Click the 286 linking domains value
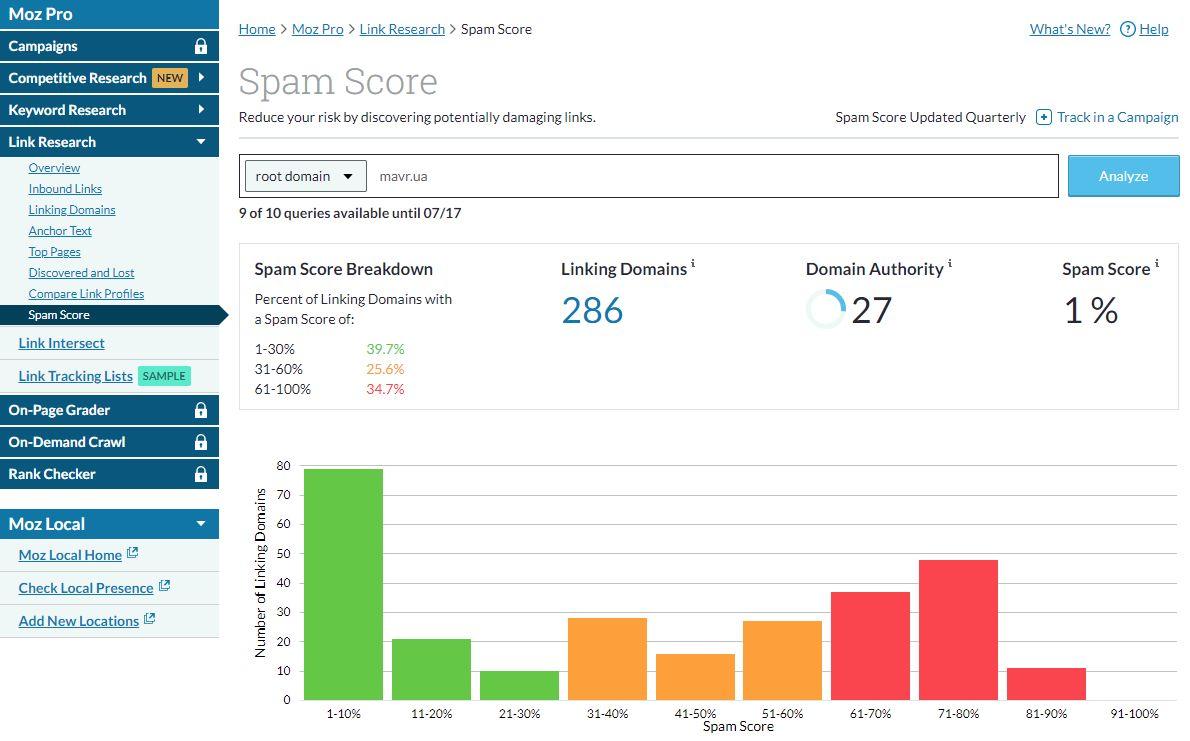1190x741 pixels. [x=592, y=310]
